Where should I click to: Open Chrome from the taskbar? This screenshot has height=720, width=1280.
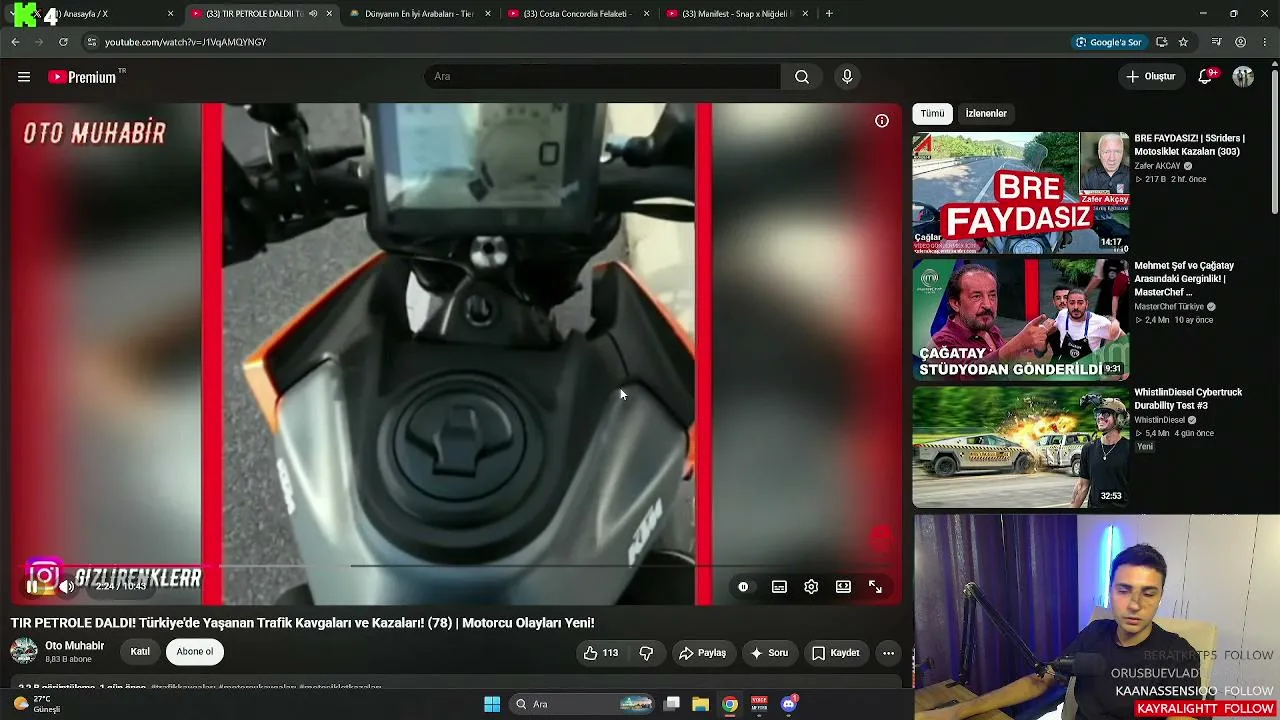point(730,704)
